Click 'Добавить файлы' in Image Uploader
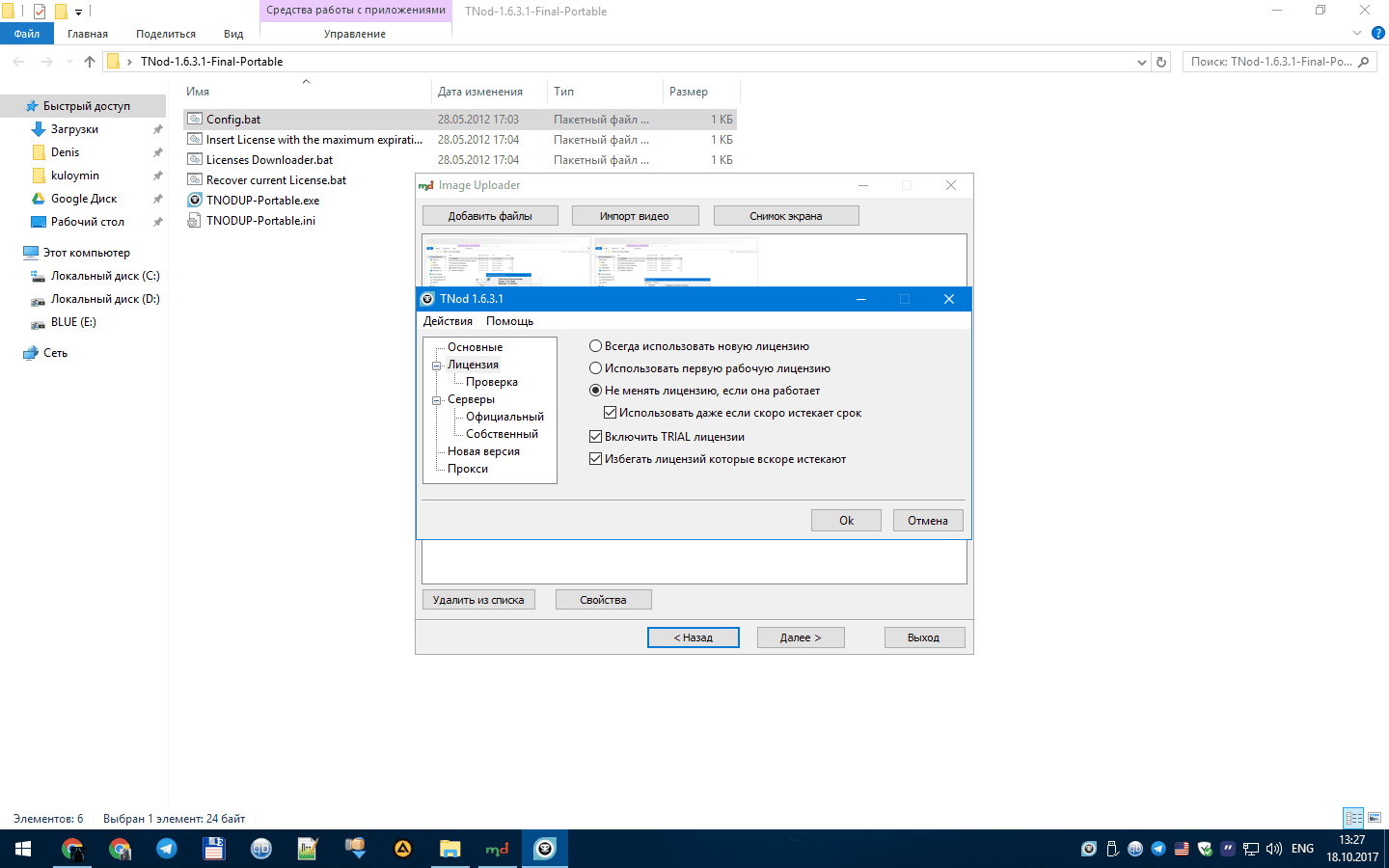 pyautogui.click(x=490, y=216)
